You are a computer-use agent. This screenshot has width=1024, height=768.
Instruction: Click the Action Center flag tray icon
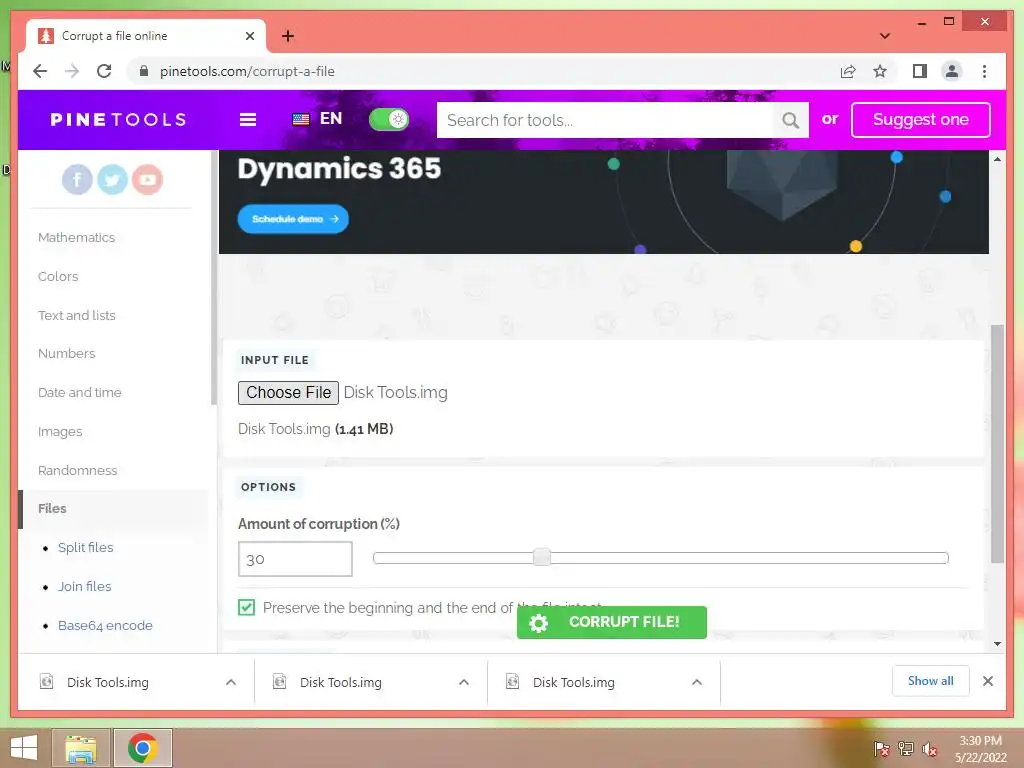(881, 749)
